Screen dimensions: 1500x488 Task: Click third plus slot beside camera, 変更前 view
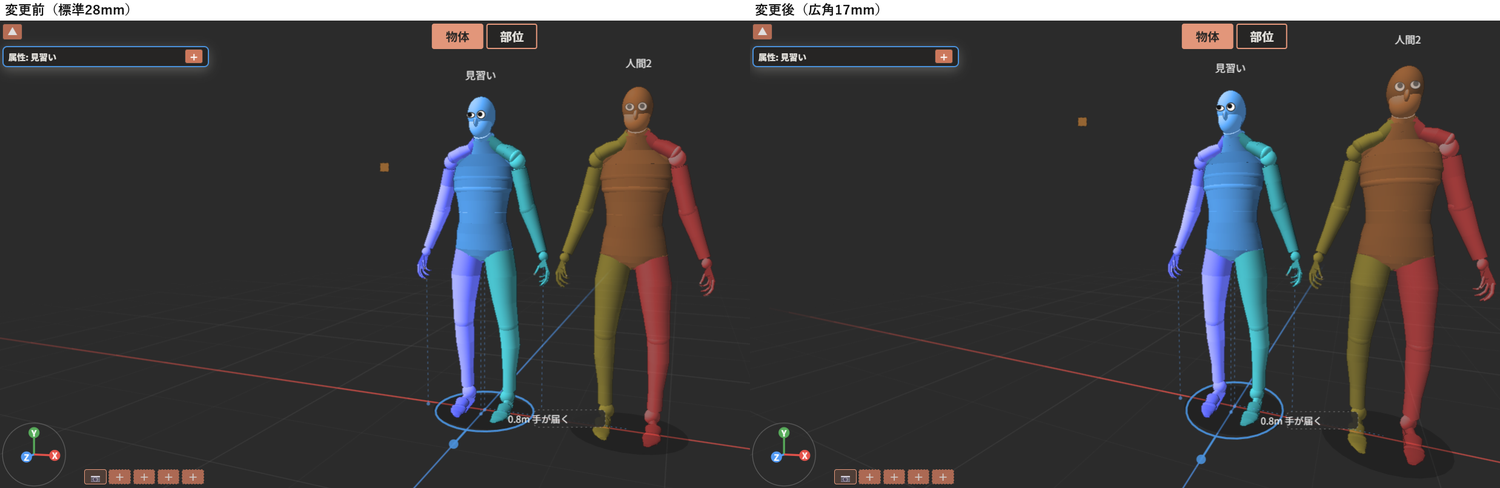169,477
